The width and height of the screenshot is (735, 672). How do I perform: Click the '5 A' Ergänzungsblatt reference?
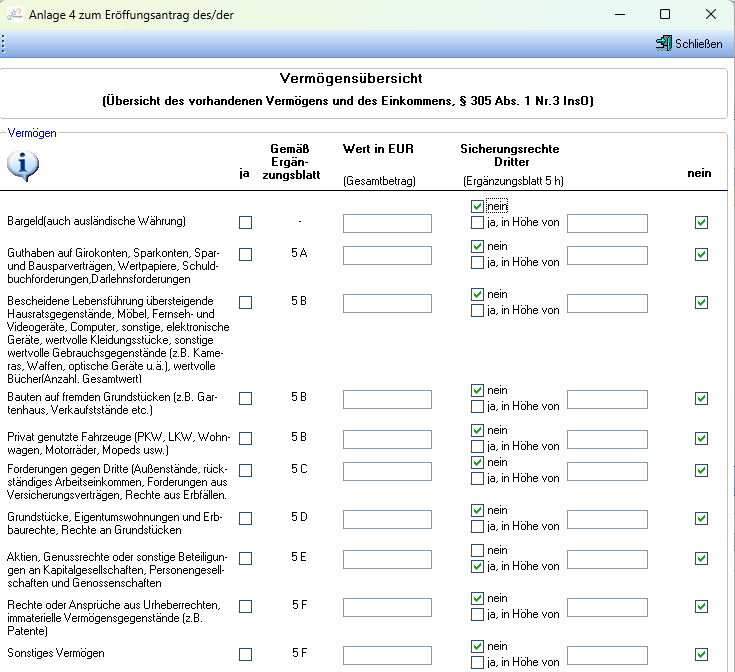[299, 253]
